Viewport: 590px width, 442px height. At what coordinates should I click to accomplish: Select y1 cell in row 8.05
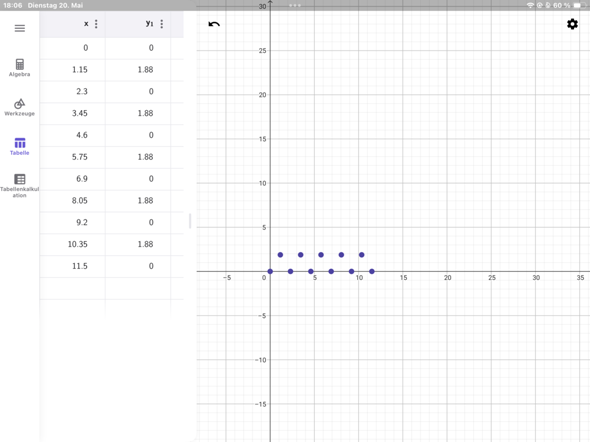[138, 200]
